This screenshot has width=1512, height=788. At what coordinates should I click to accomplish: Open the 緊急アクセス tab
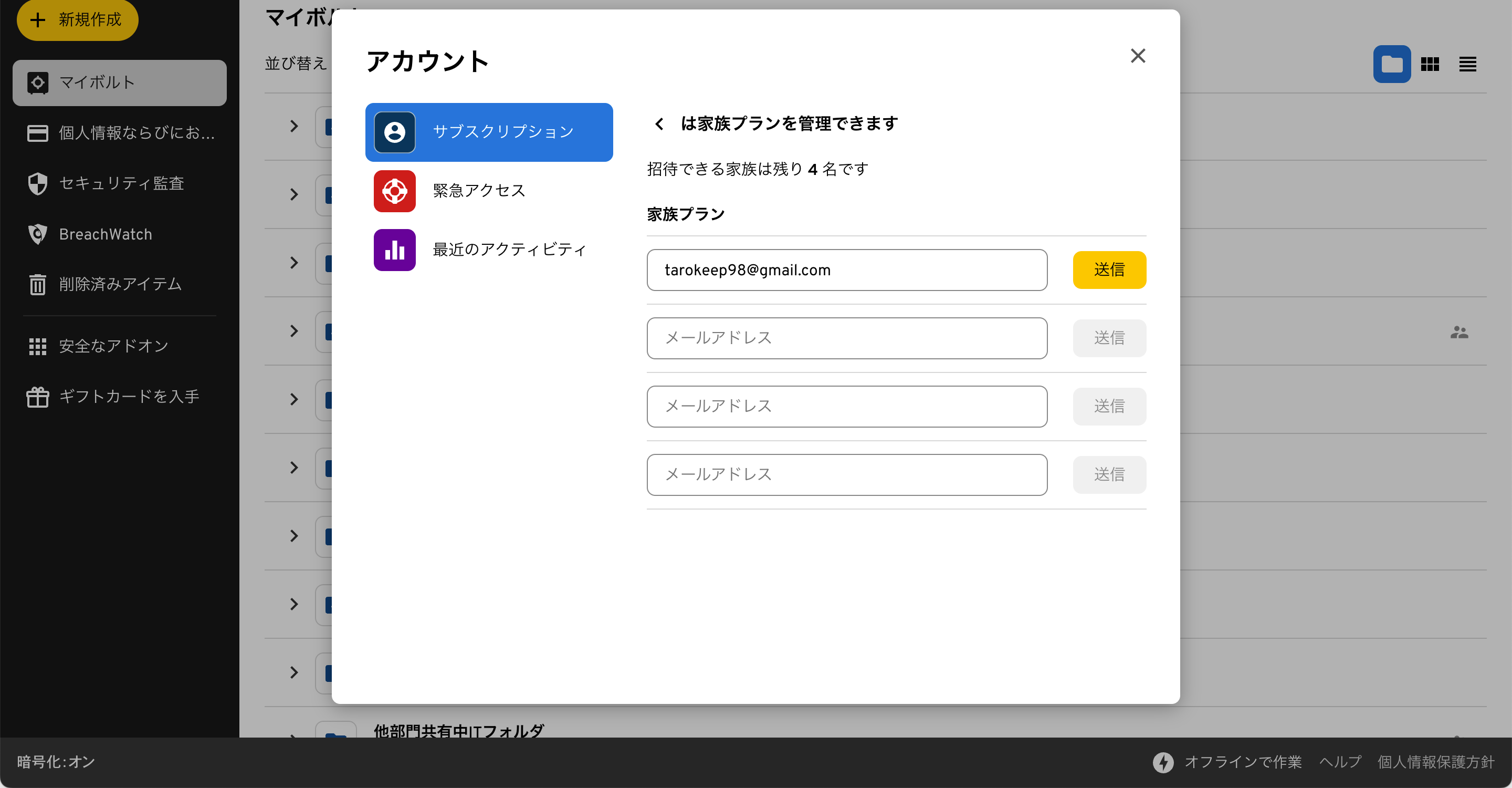(x=478, y=191)
